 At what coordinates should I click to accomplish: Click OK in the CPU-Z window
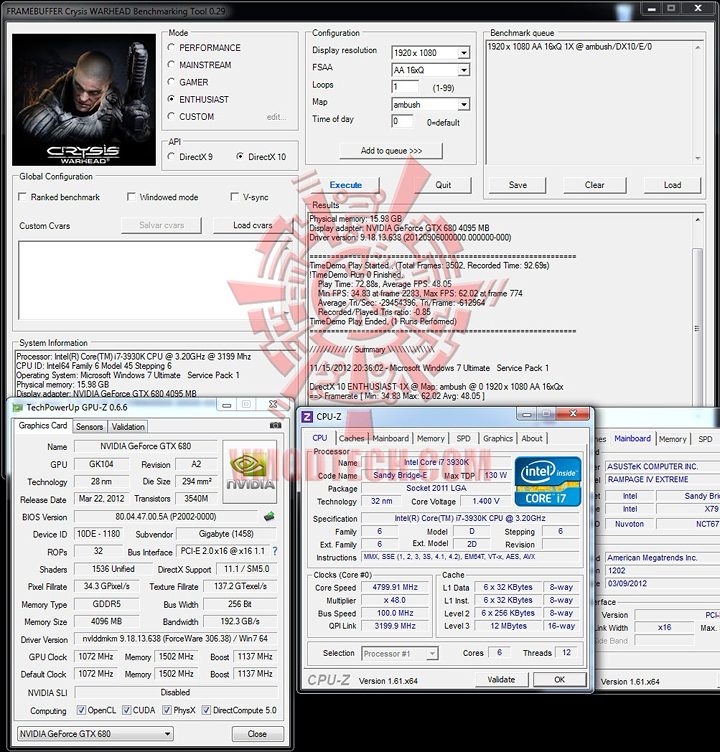point(559,680)
